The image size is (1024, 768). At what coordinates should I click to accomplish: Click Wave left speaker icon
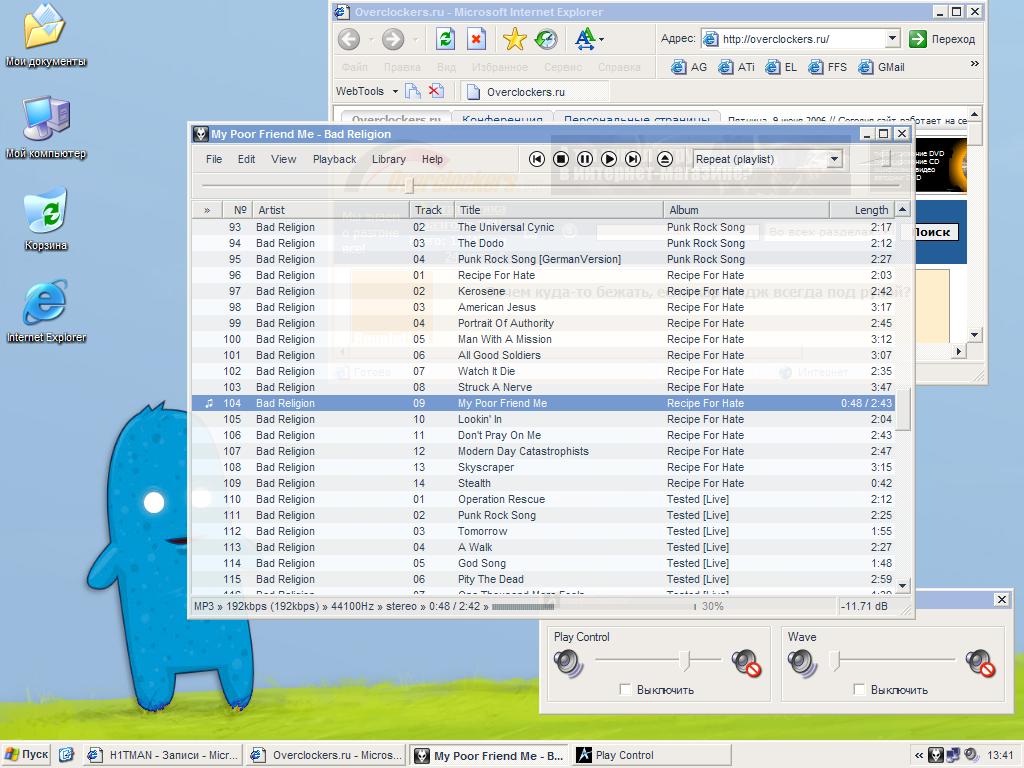pos(802,664)
